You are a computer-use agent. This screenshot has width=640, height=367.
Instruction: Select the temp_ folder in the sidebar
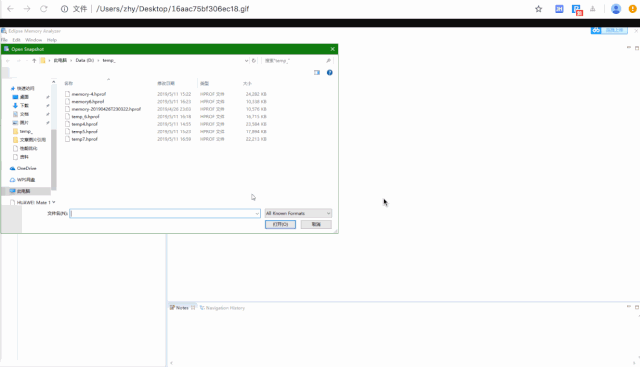click(26, 131)
